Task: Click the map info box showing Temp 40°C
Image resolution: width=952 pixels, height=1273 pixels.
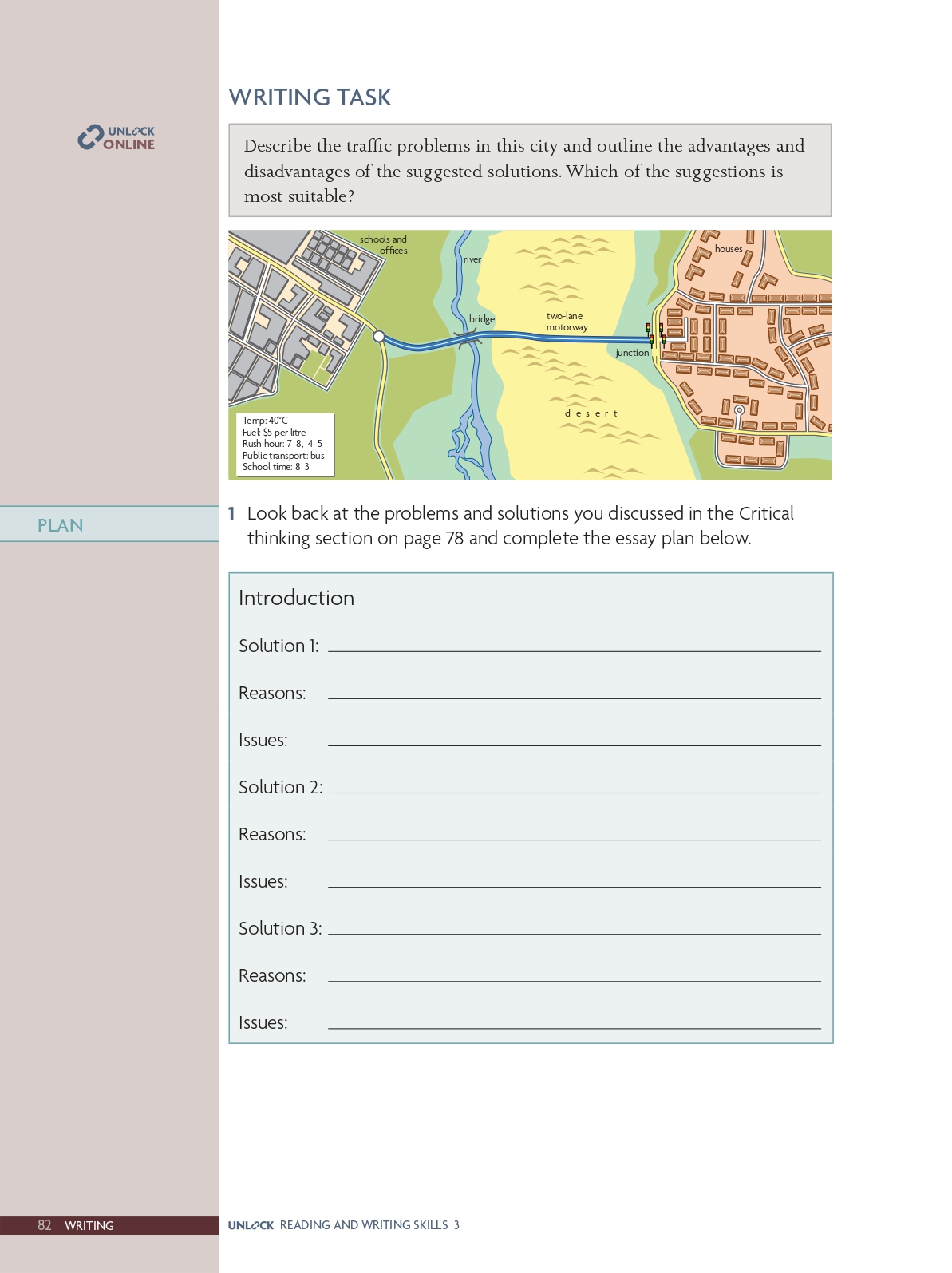Action: tap(283, 444)
